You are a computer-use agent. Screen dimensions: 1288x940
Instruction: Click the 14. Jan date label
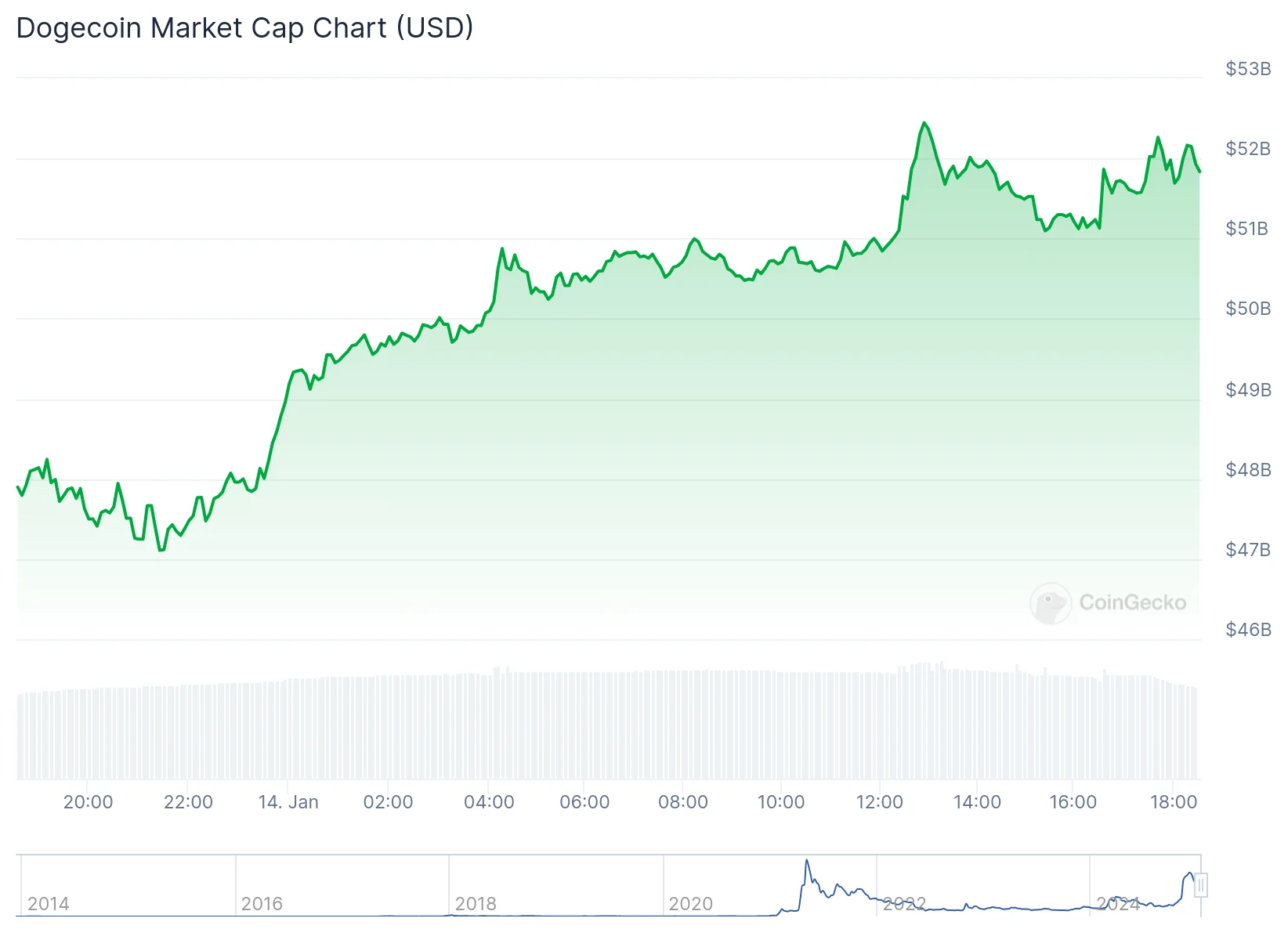coord(288,802)
